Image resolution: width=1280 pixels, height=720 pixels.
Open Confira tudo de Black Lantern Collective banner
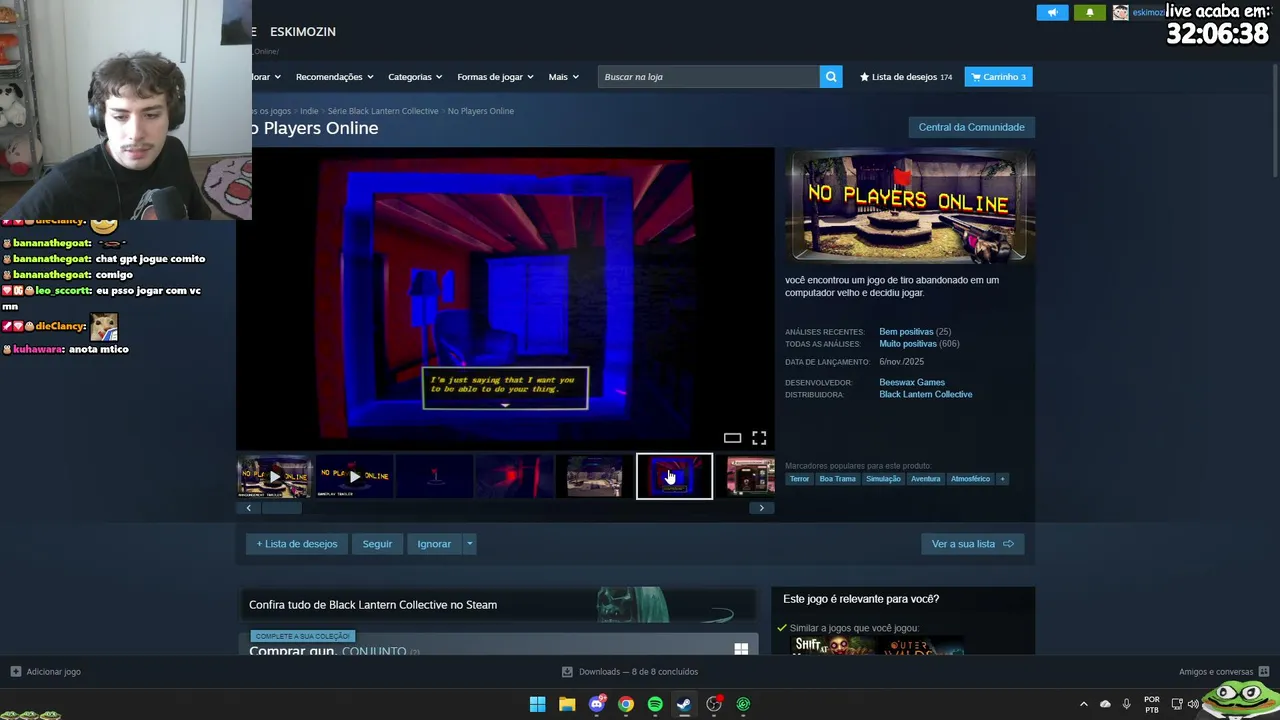coord(497,605)
